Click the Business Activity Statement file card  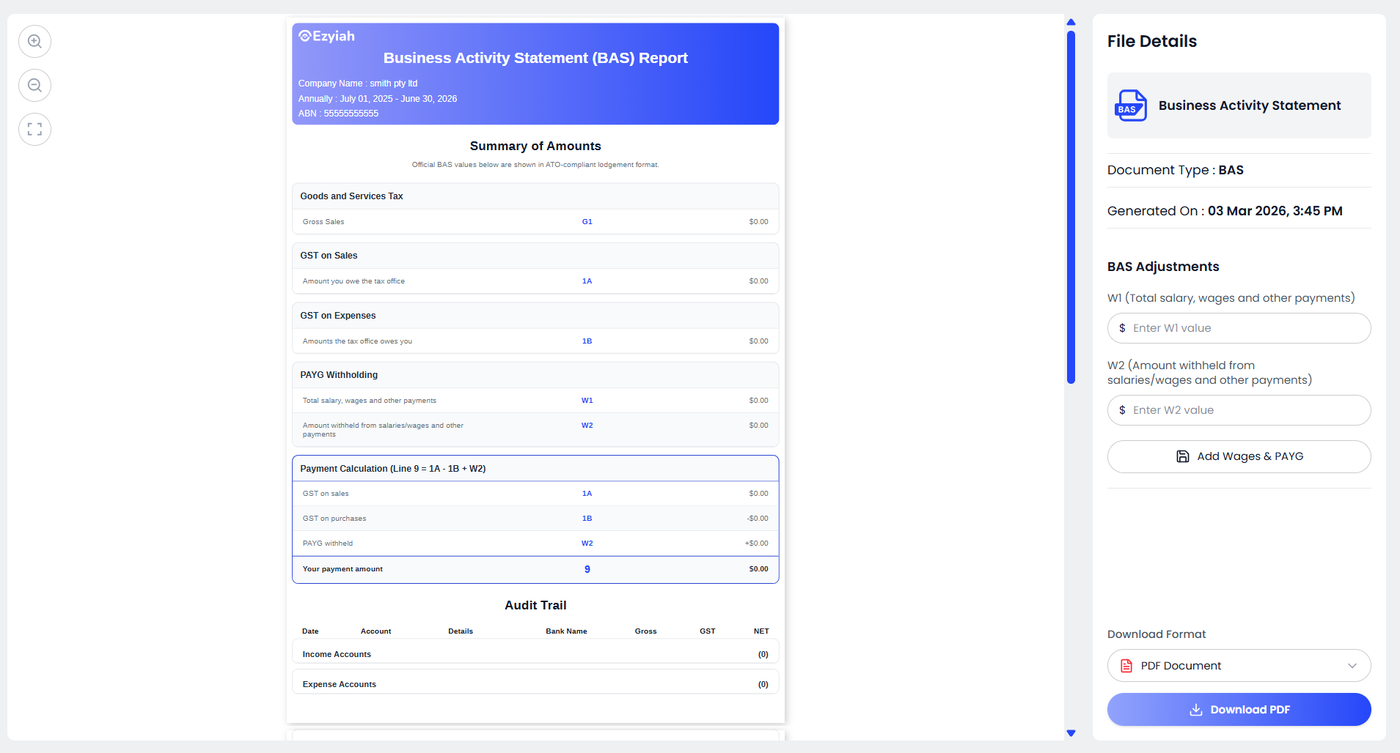pos(1239,105)
